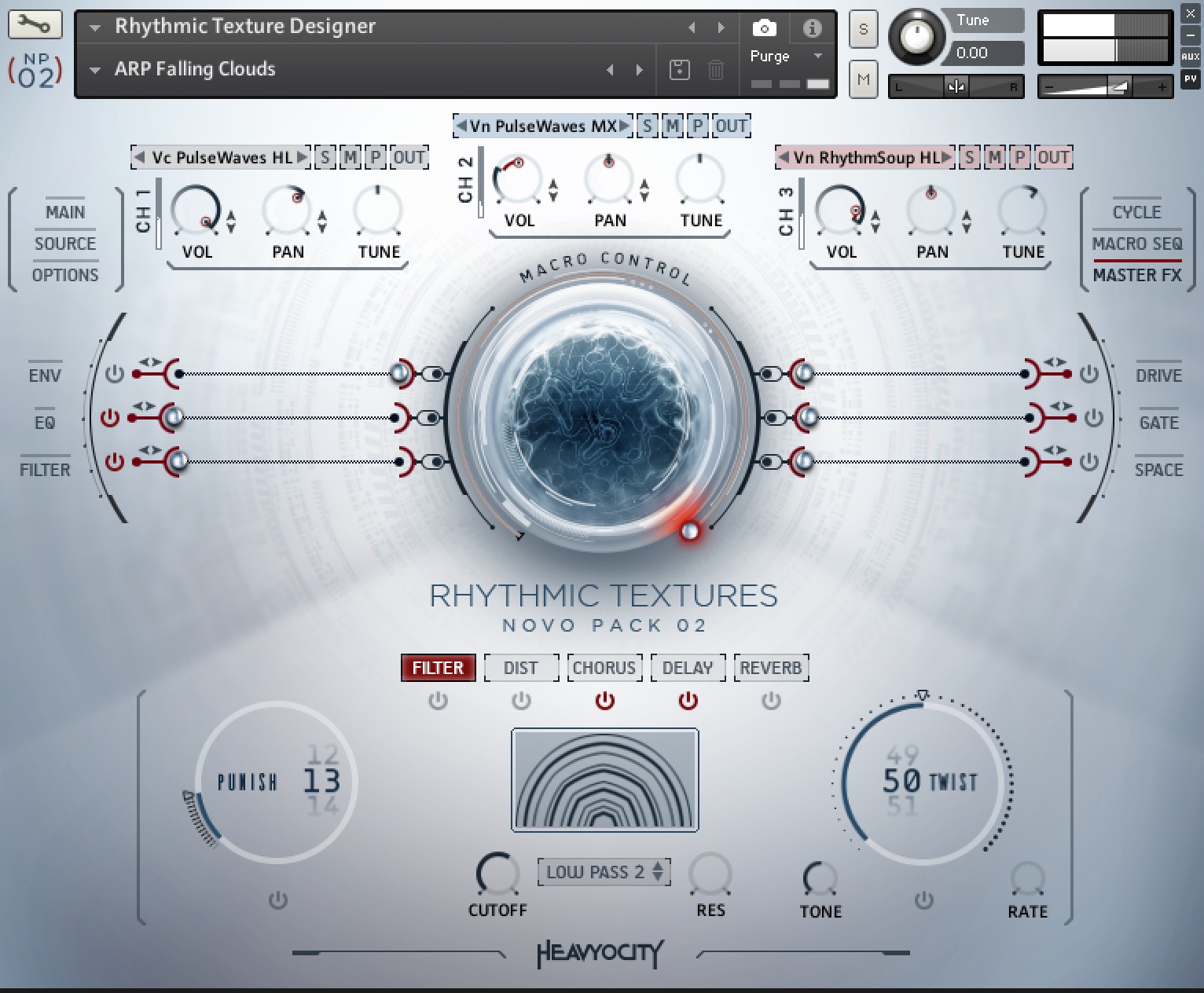This screenshot has width=1204, height=993.
Task: Open the instrument info icon
Action: [x=812, y=29]
